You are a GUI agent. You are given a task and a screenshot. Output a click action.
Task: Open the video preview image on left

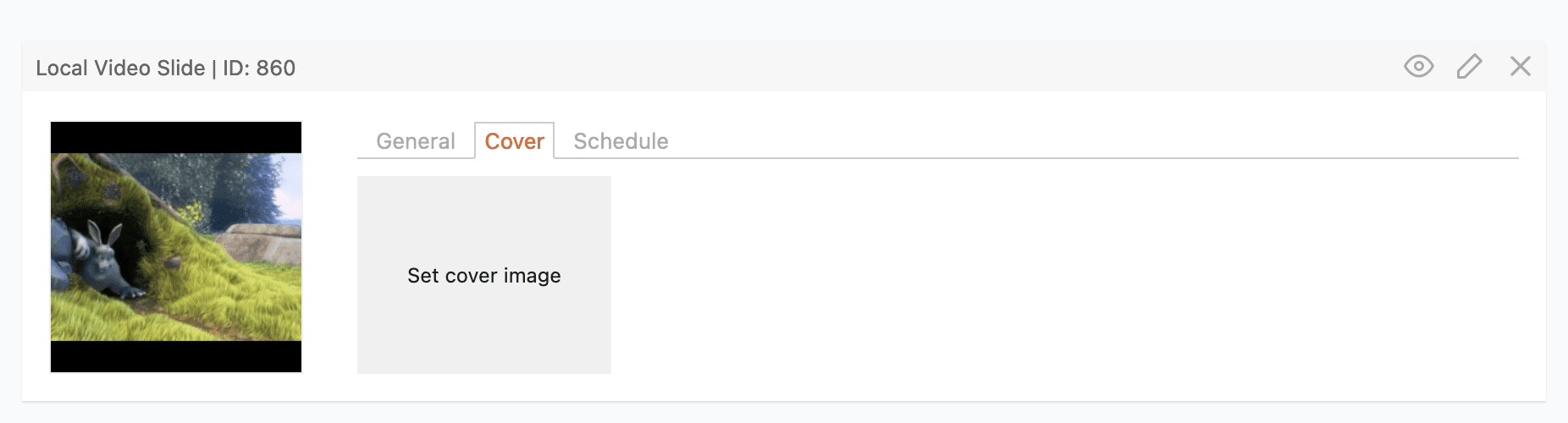pos(176,247)
